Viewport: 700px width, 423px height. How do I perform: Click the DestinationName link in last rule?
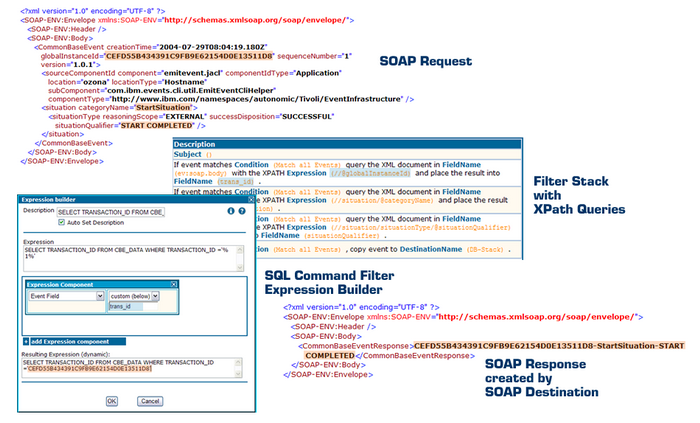pyautogui.click(x=431, y=249)
